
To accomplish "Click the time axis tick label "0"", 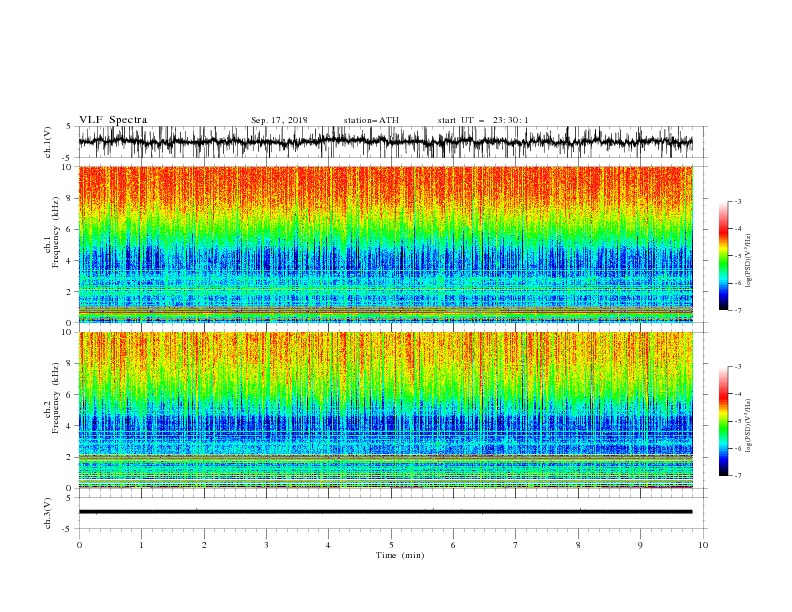I will 79,545.
